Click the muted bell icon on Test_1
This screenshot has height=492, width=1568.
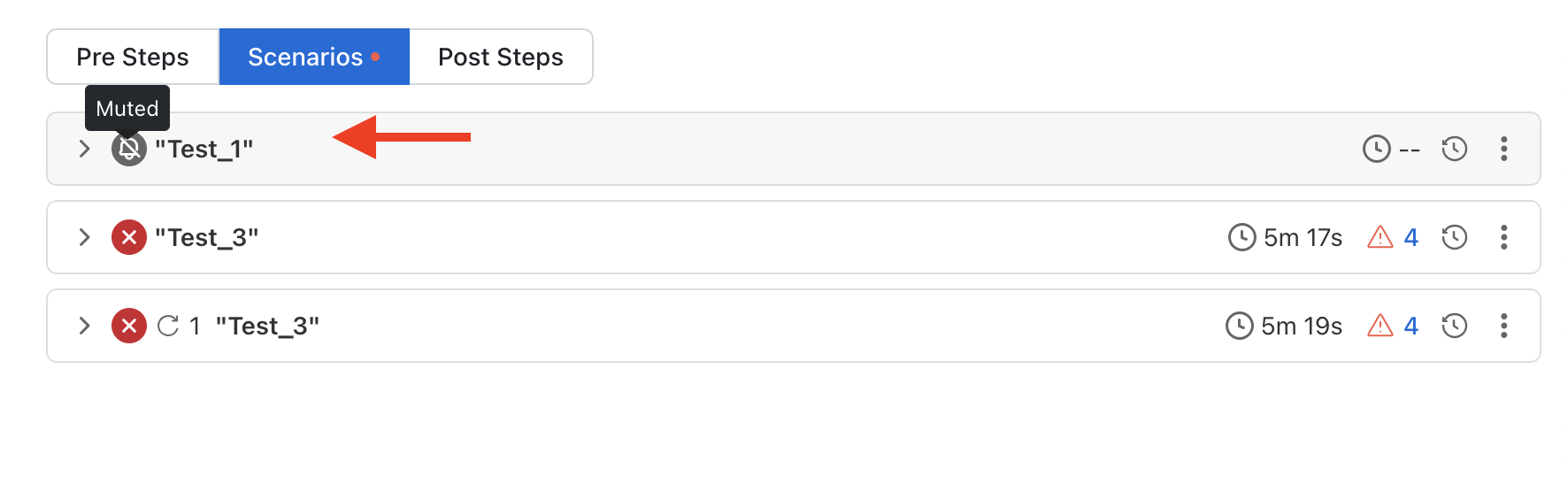tap(128, 149)
